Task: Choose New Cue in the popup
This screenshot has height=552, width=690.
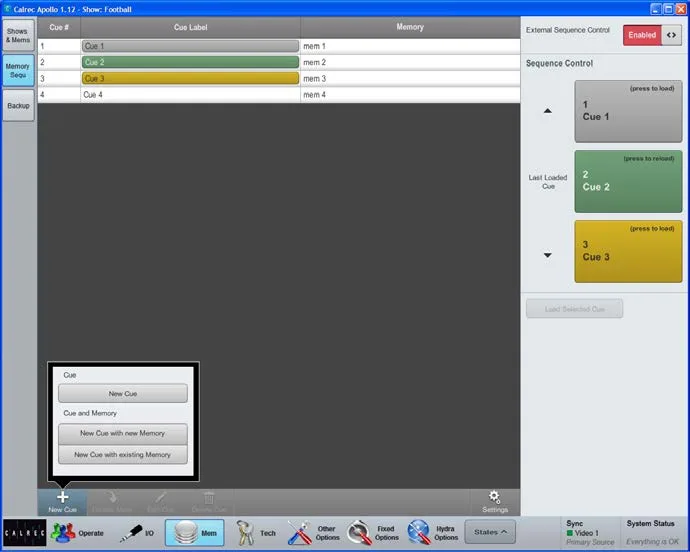Action: coord(123,394)
